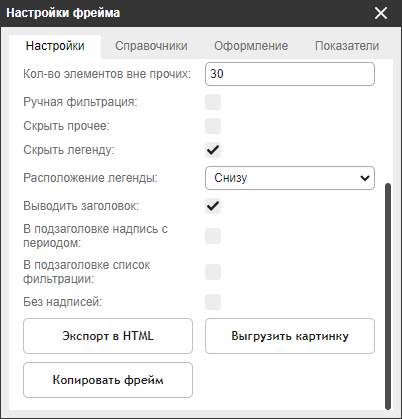The width and height of the screenshot is (402, 419).
Task: Close the Настройки фрейма dialog
Action: [381, 13]
